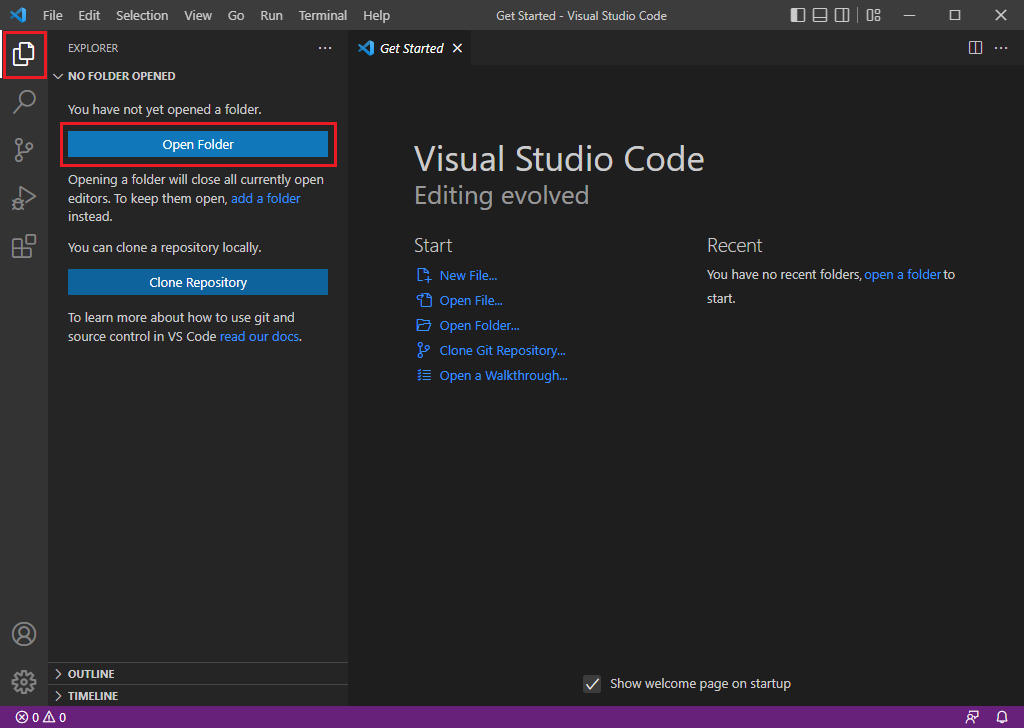Close the Get Started tab
Screen dimensions: 1024x728
[x=457, y=48]
